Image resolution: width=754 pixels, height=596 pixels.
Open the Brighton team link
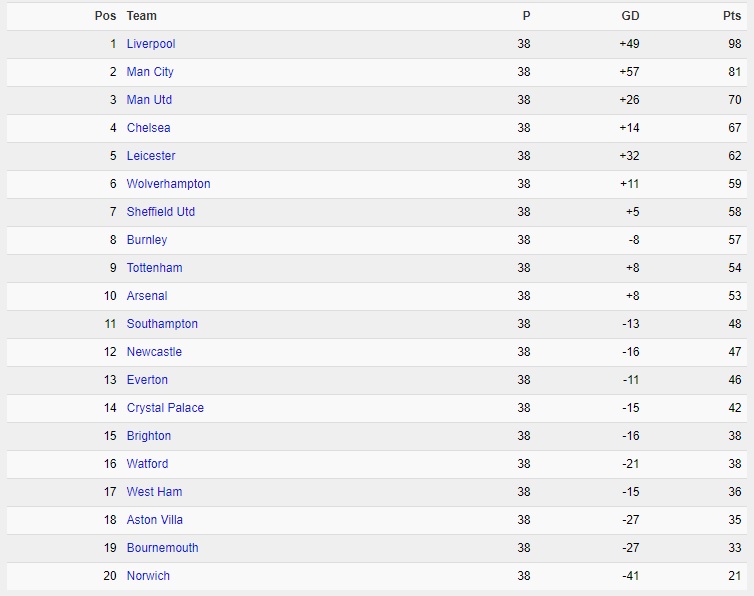click(x=149, y=436)
